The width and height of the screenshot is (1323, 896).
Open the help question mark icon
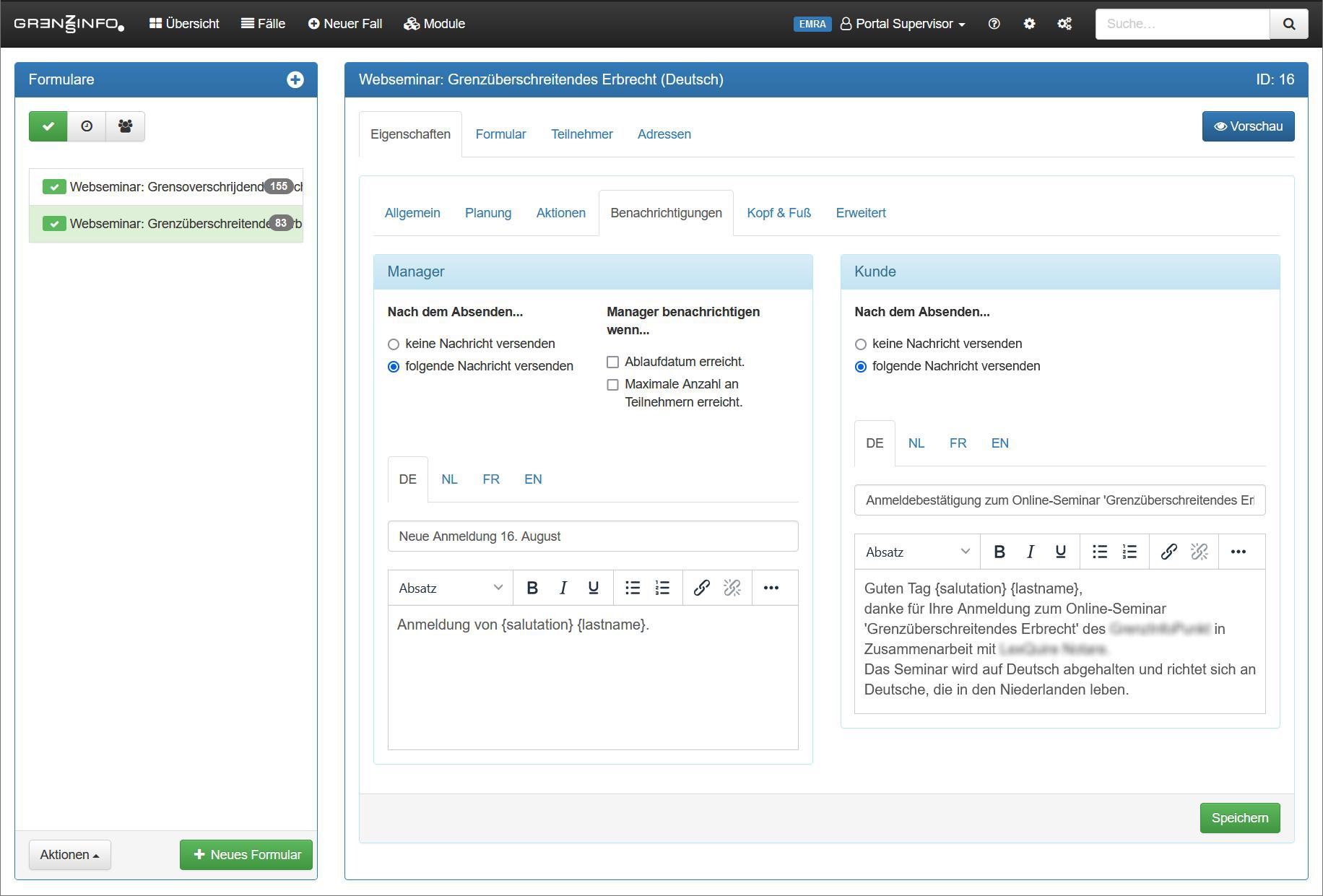point(994,24)
